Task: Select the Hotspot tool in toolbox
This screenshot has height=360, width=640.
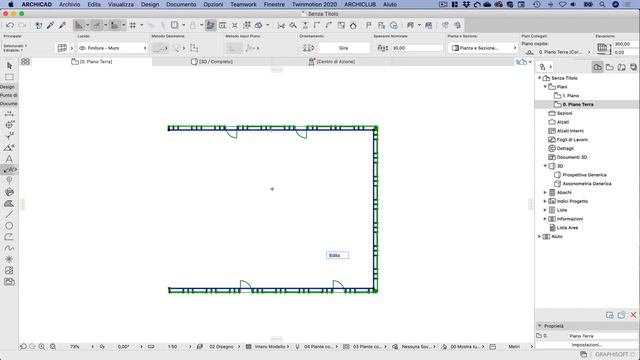Action: (9, 259)
